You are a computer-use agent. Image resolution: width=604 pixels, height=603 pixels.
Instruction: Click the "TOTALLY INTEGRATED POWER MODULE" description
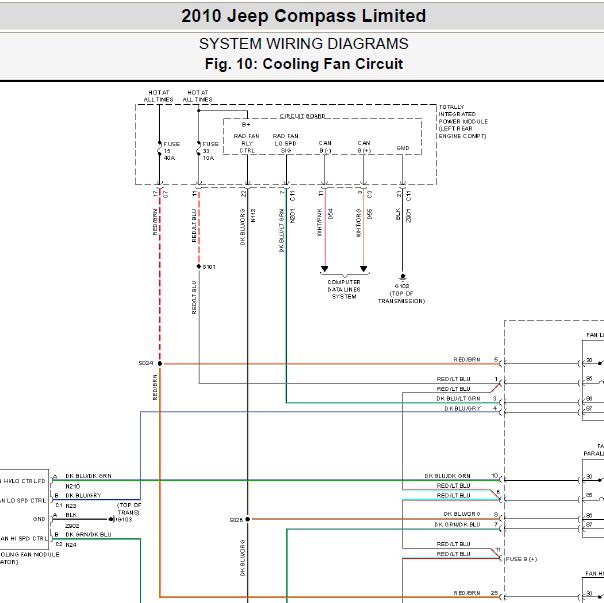463,121
